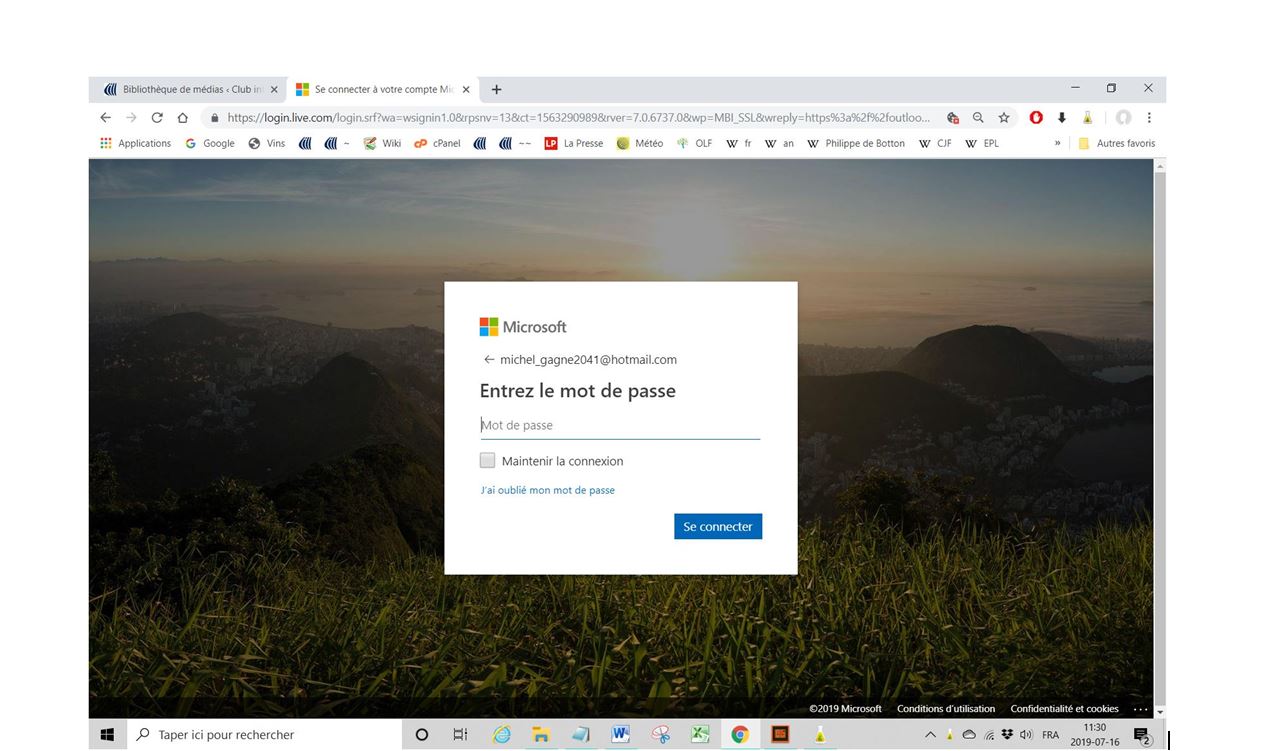Click J'ai oublié mon mot de passe
Screen dimensions: 1271x751
[x=547, y=490]
